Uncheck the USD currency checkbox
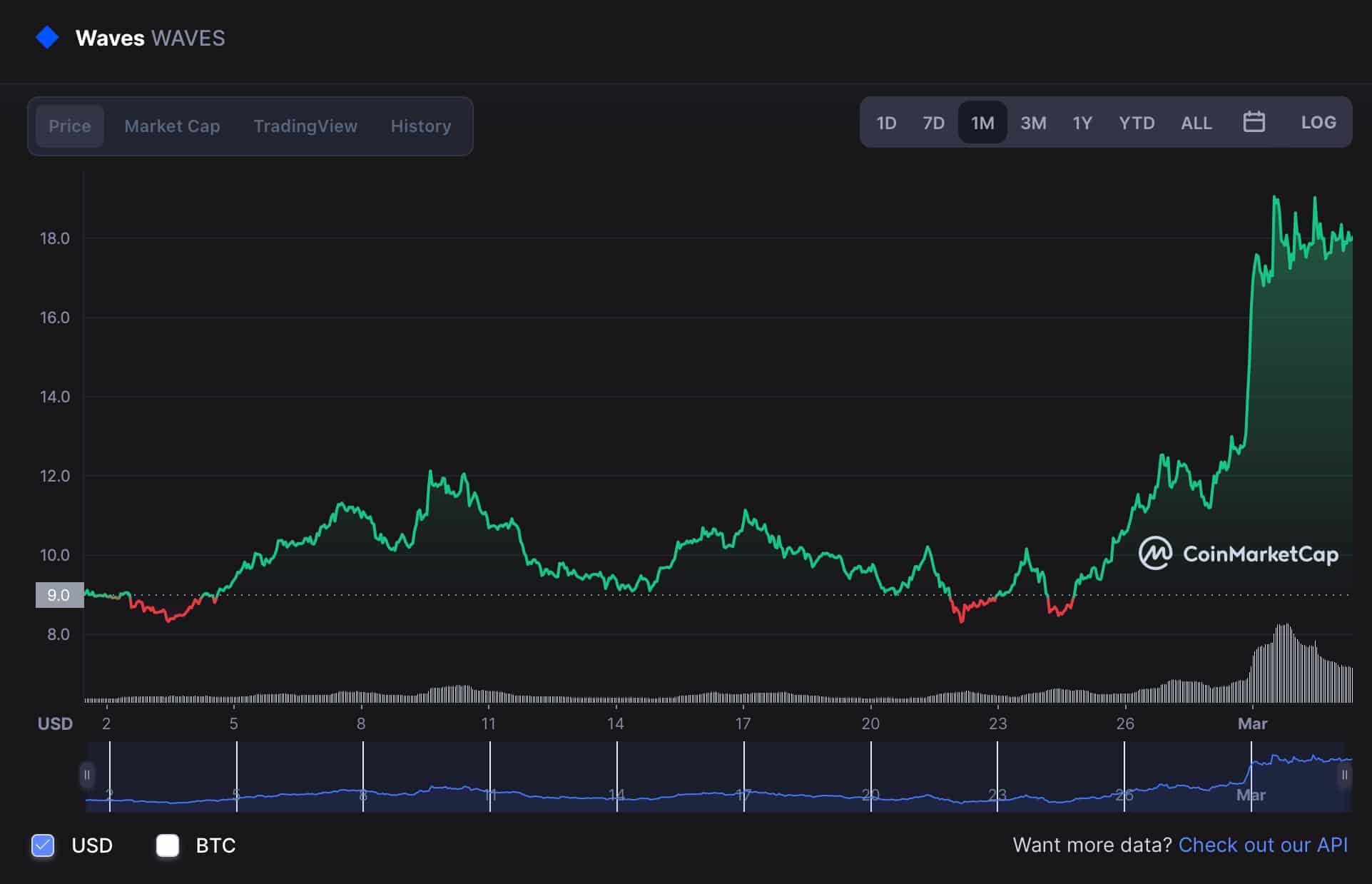Viewport: 1372px width, 884px height. (x=44, y=845)
